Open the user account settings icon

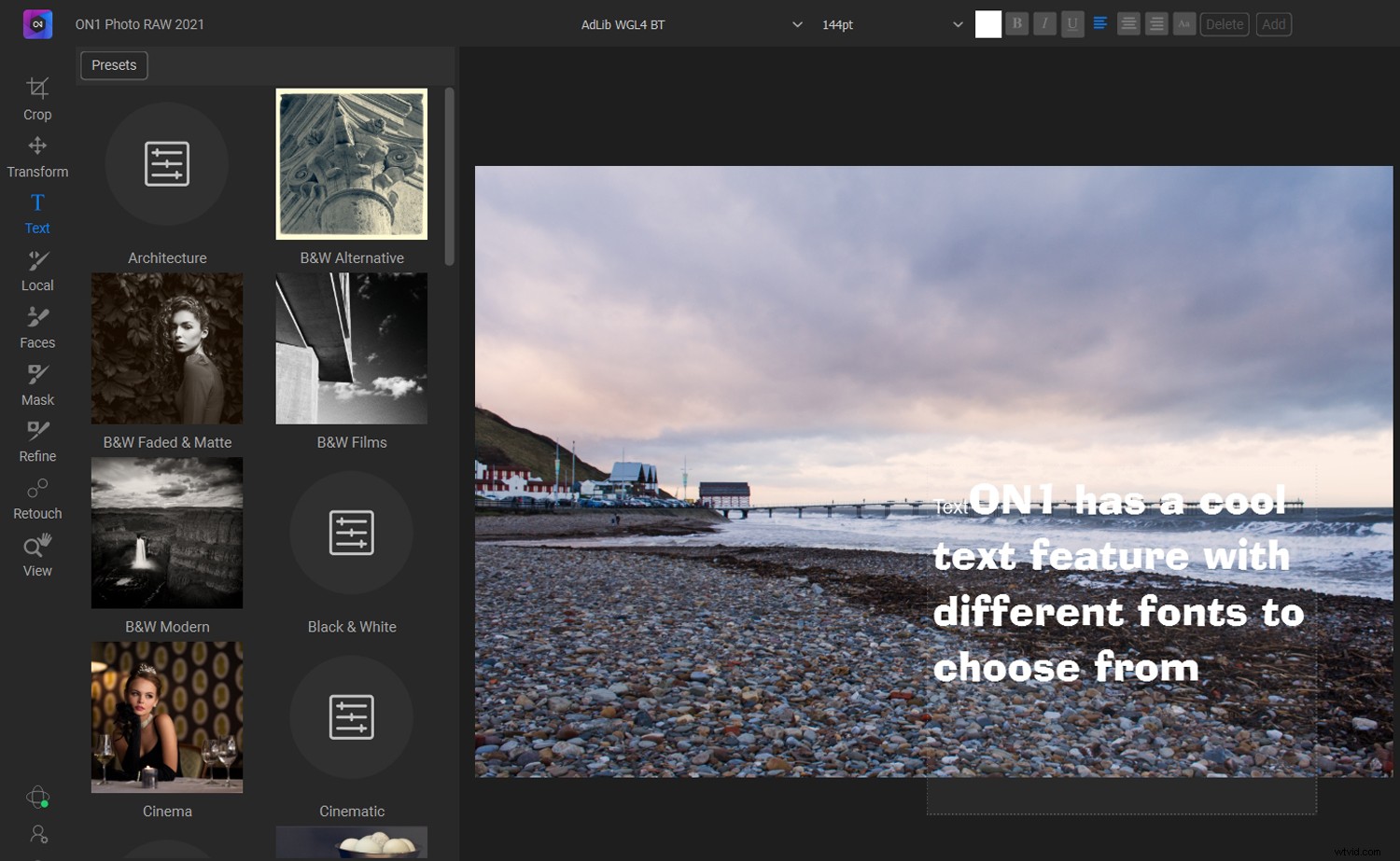point(37,833)
